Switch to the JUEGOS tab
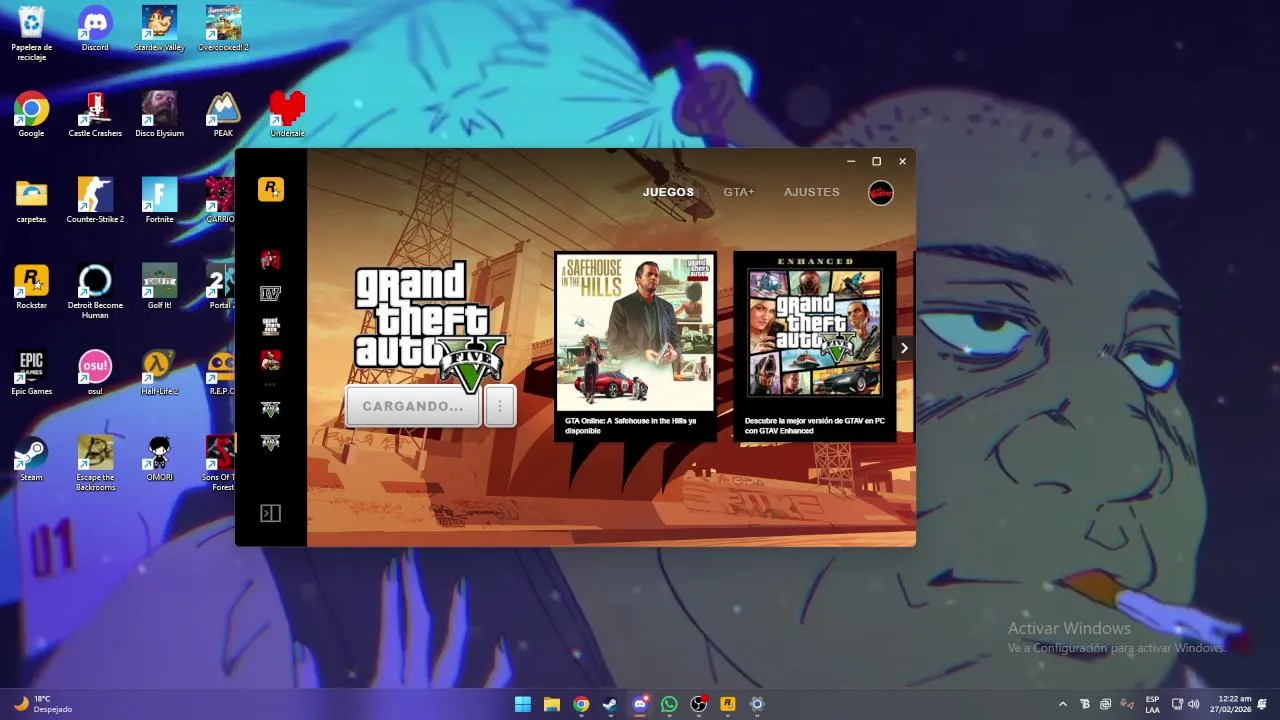1280x720 pixels. click(668, 192)
